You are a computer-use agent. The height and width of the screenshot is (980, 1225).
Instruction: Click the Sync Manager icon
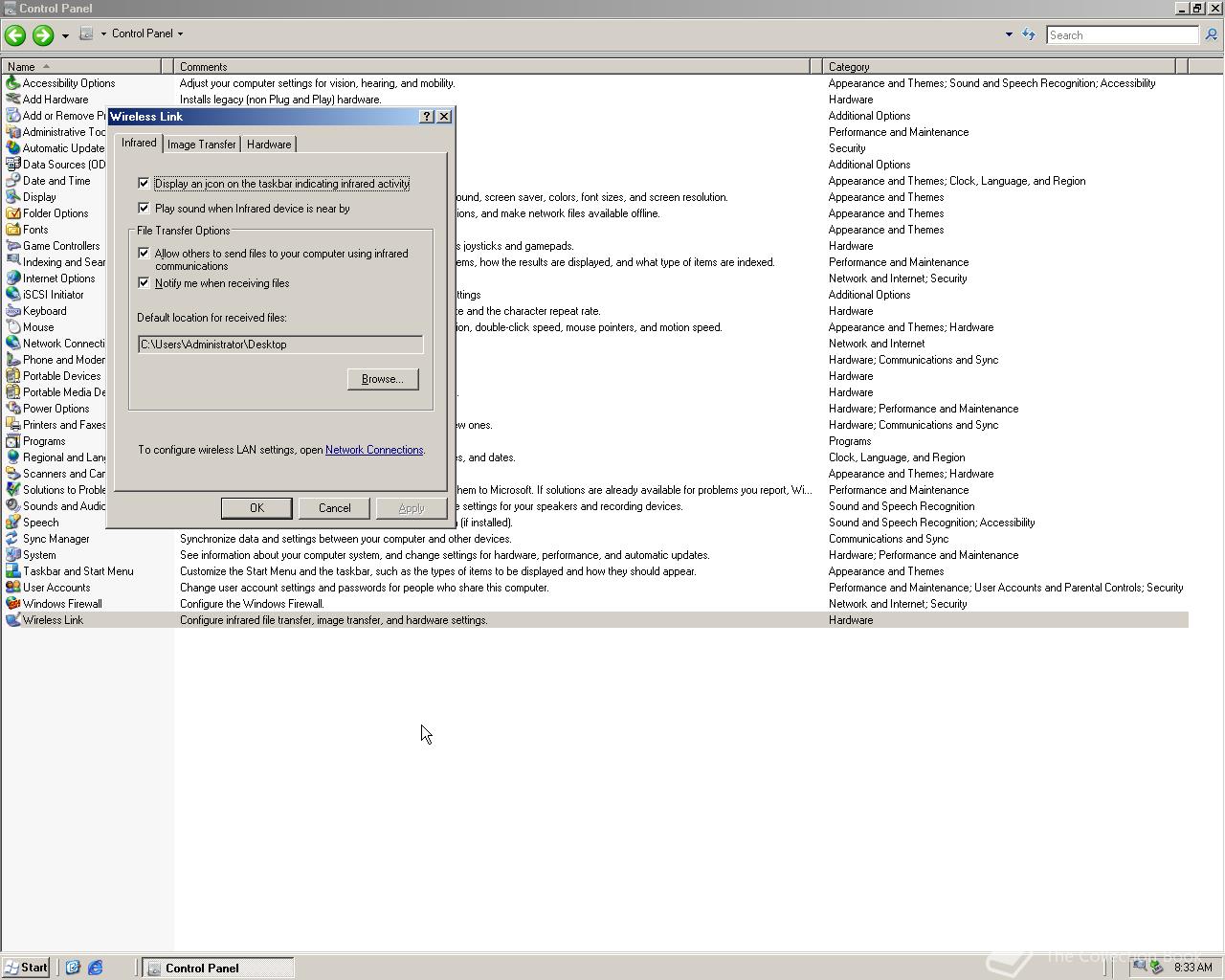pyautogui.click(x=12, y=539)
